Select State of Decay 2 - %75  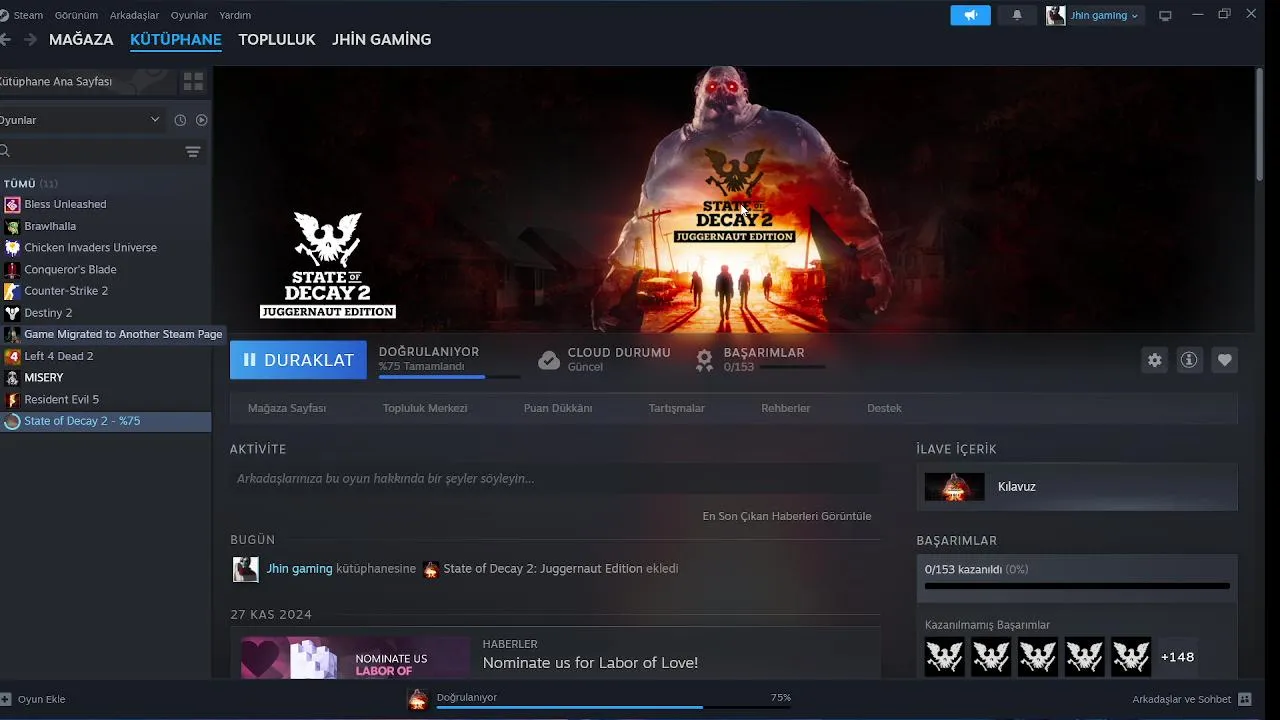(x=105, y=421)
